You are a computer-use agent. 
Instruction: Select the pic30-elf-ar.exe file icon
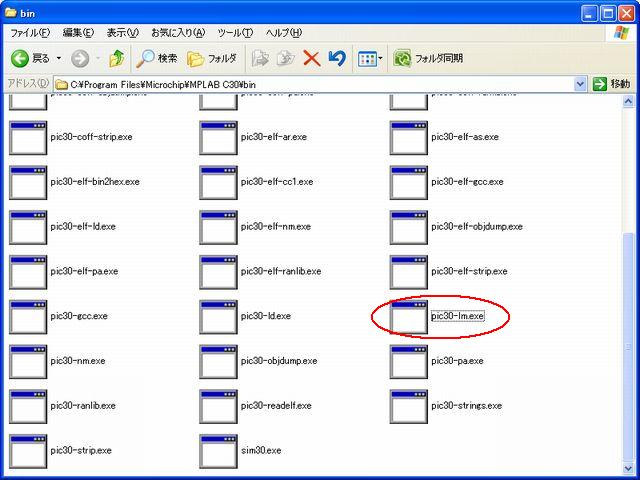218,138
